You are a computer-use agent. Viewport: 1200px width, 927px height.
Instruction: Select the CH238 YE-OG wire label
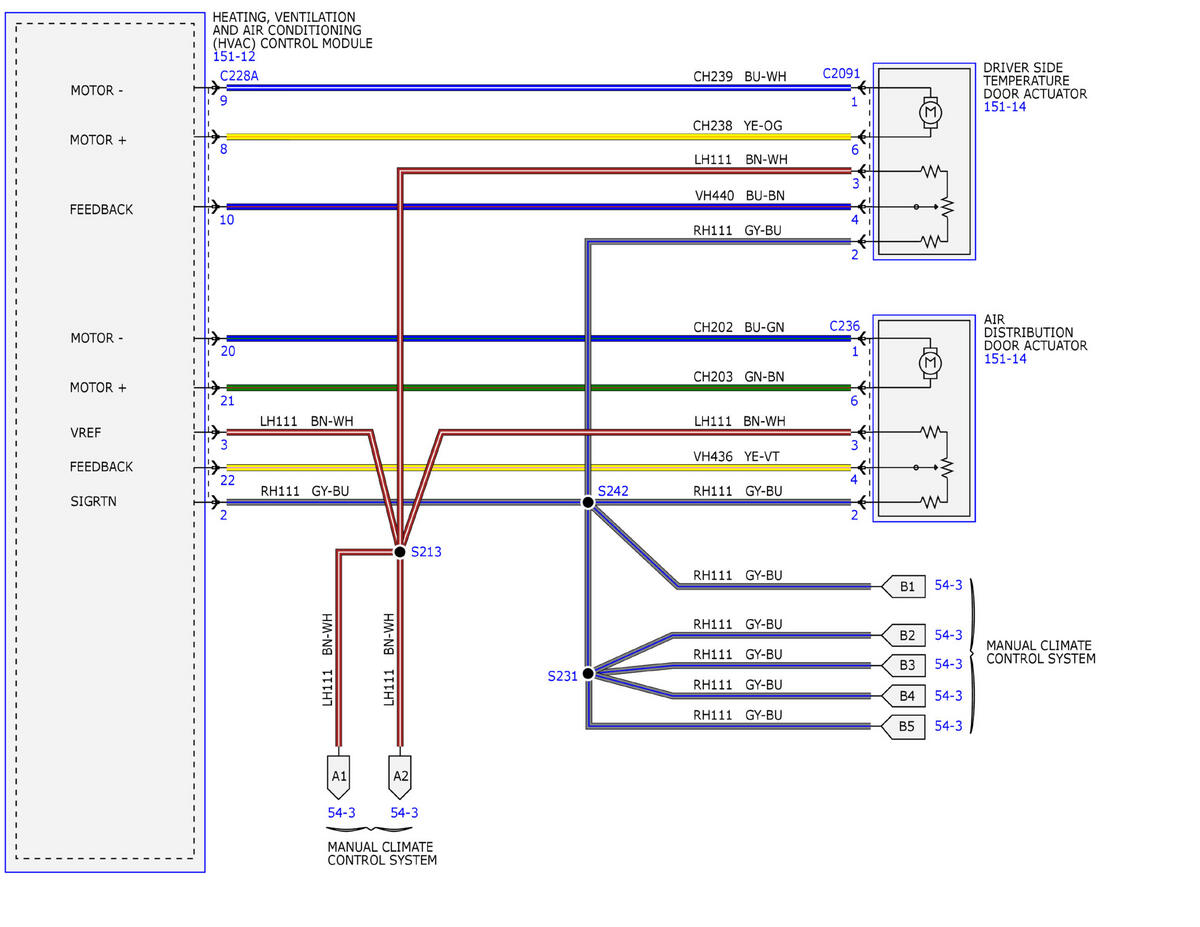coord(739,125)
